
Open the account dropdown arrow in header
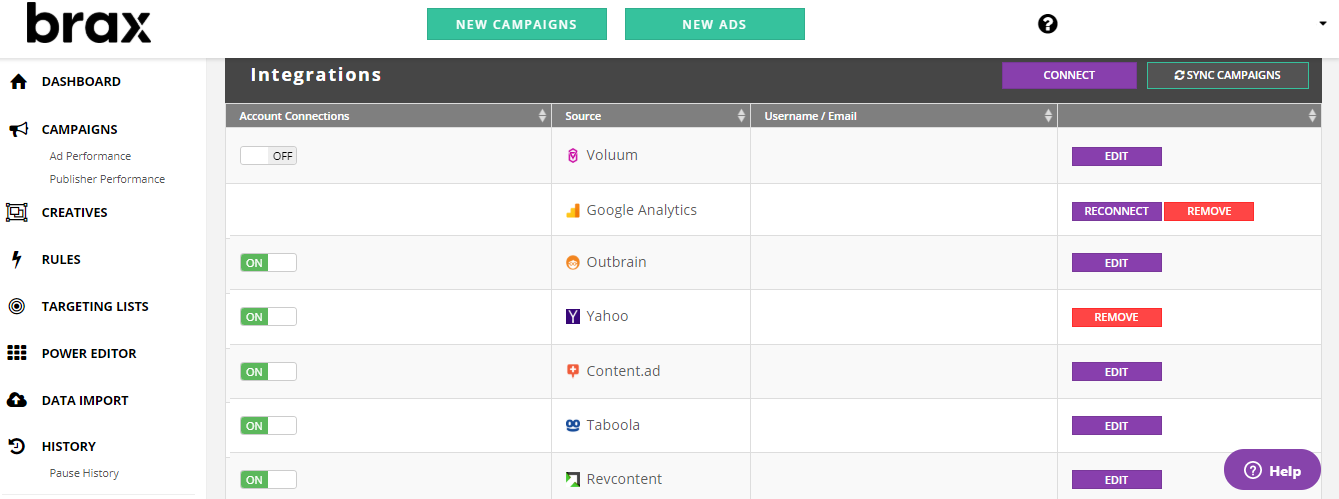click(1323, 24)
